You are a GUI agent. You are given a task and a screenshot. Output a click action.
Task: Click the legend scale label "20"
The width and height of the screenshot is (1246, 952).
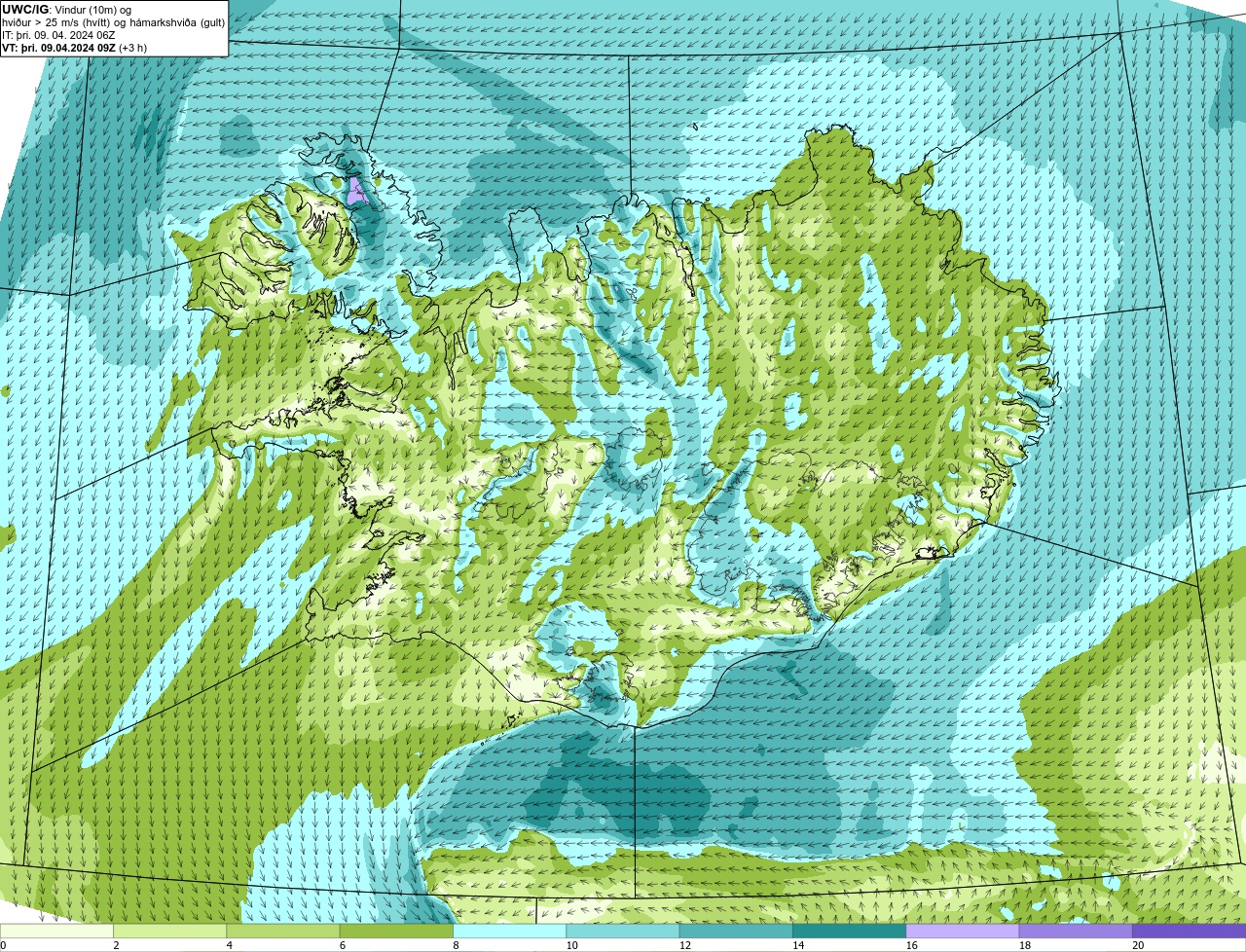[x=1138, y=945]
